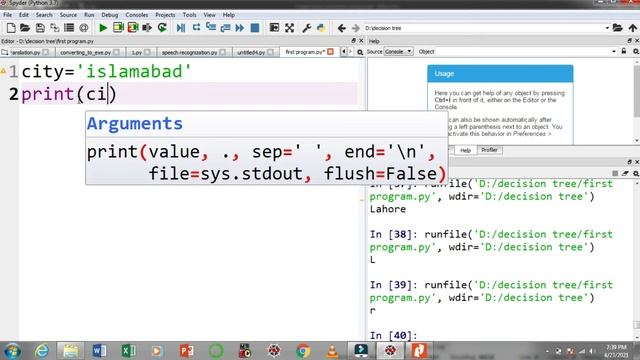The image size is (640, 360).
Task: Click debug Step return icon
Action: click(x=225, y=28)
